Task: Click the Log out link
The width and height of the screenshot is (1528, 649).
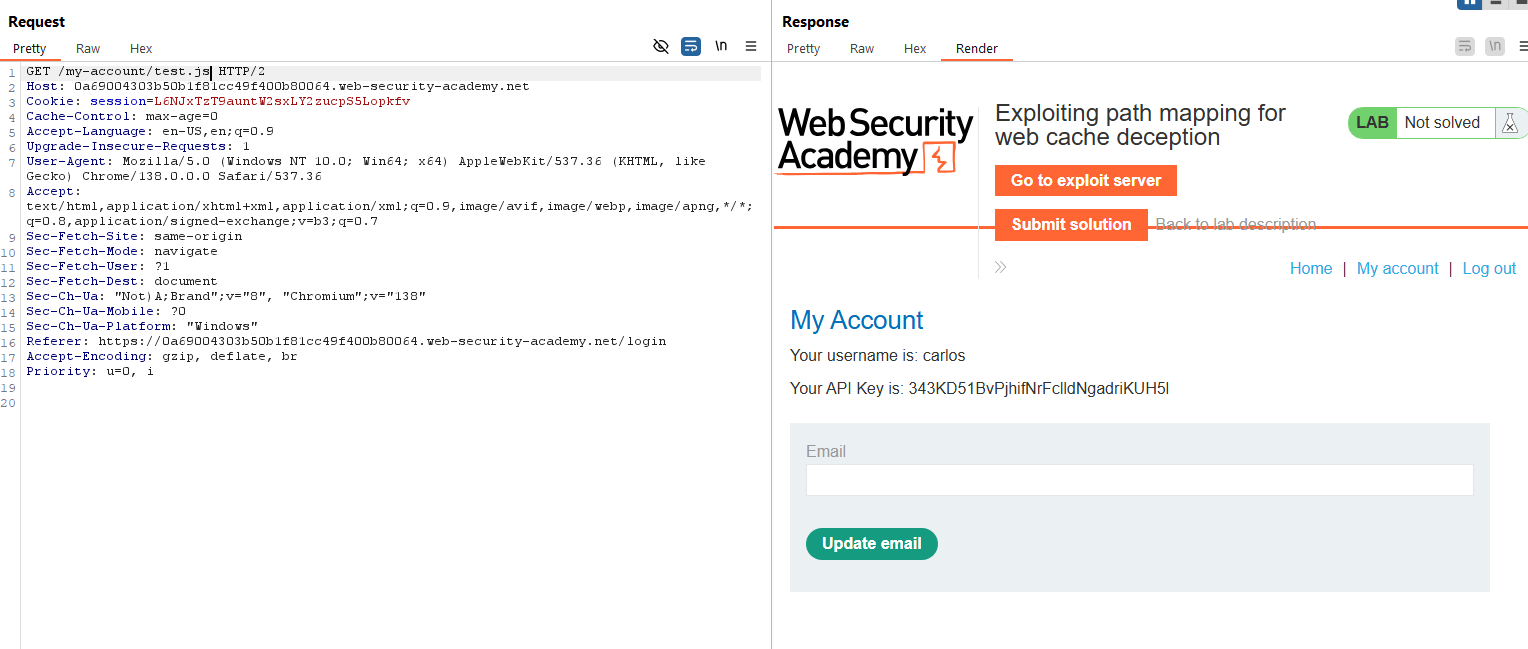Action: [x=1489, y=268]
